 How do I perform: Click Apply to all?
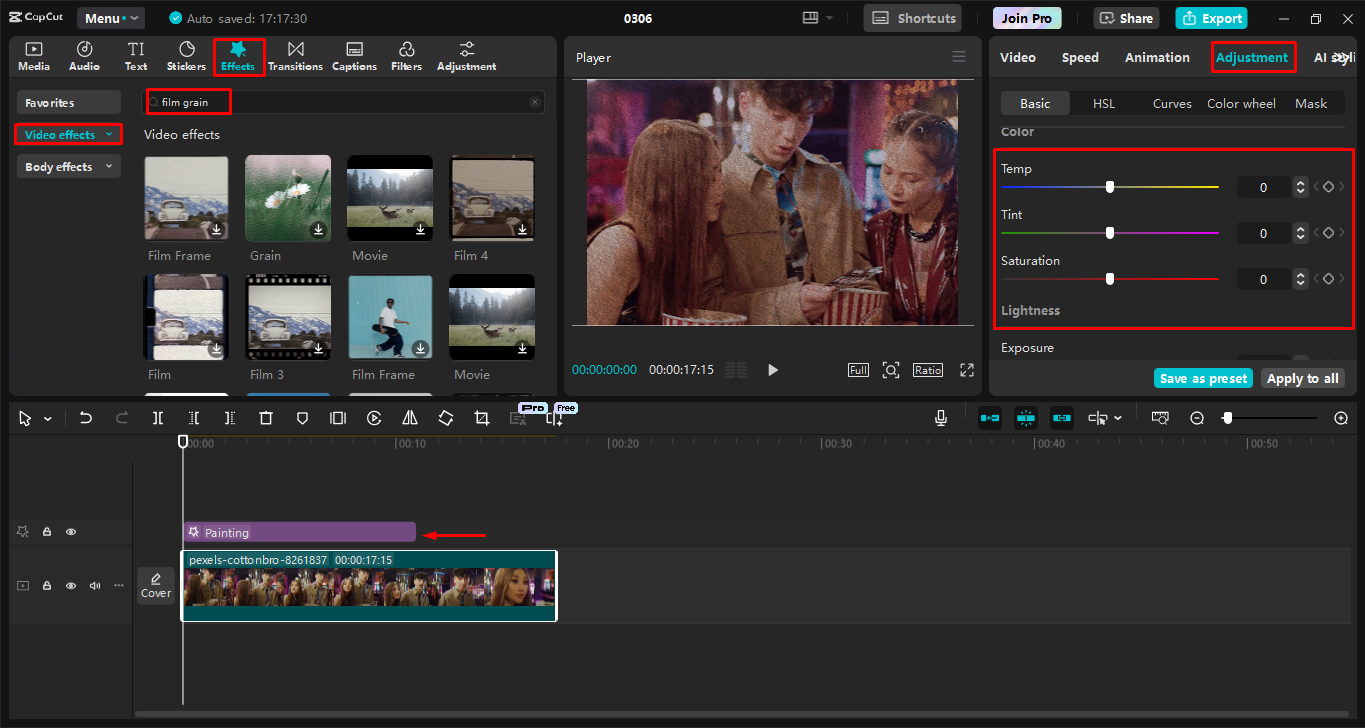[x=1302, y=378]
